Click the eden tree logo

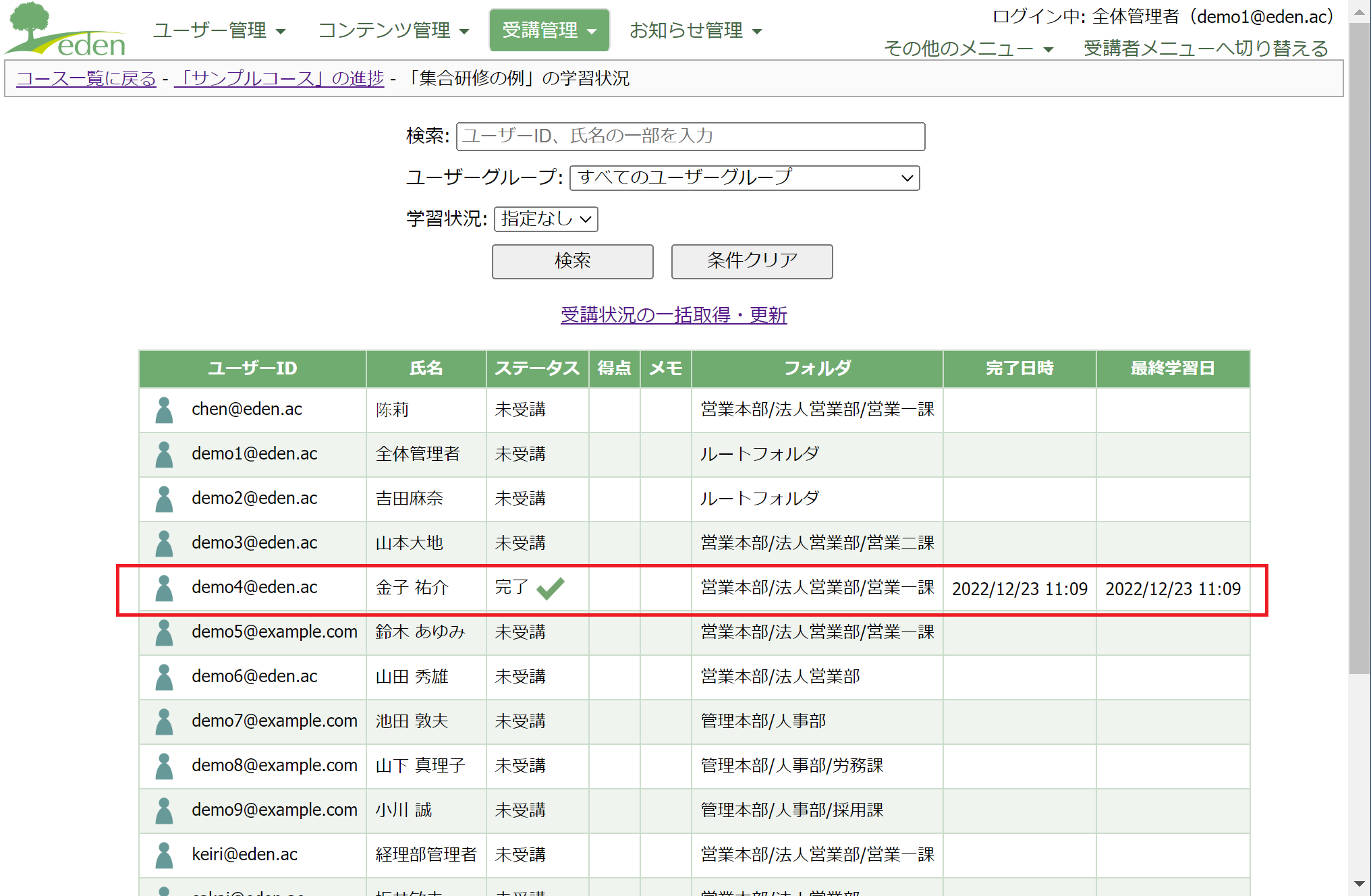pyautogui.click(x=65, y=30)
